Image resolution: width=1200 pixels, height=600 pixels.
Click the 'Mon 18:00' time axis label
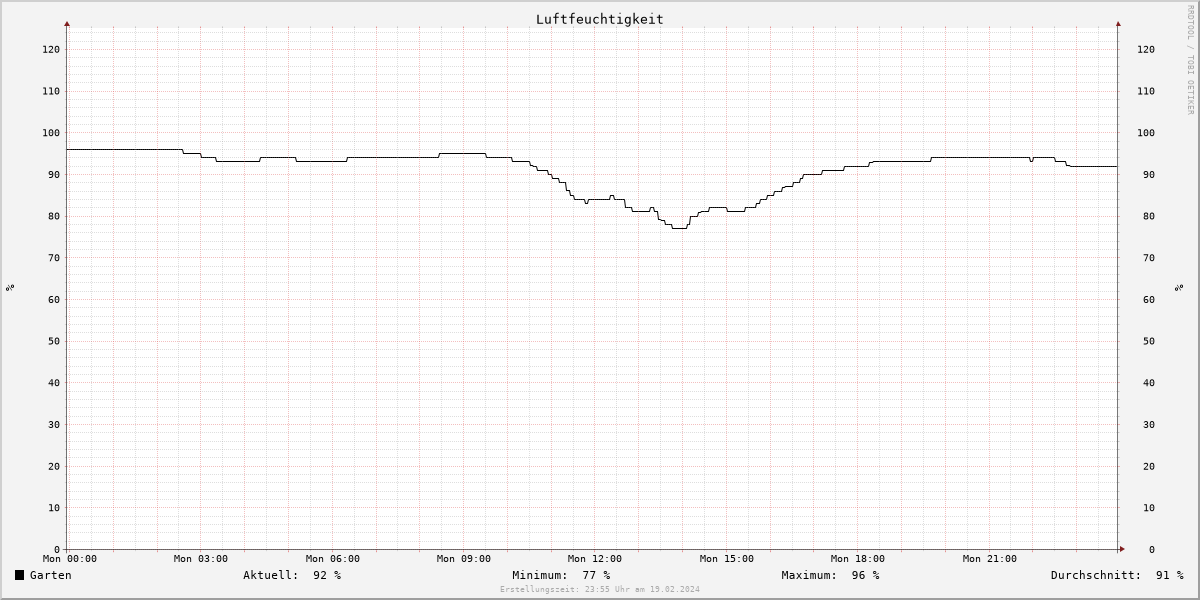point(858,559)
